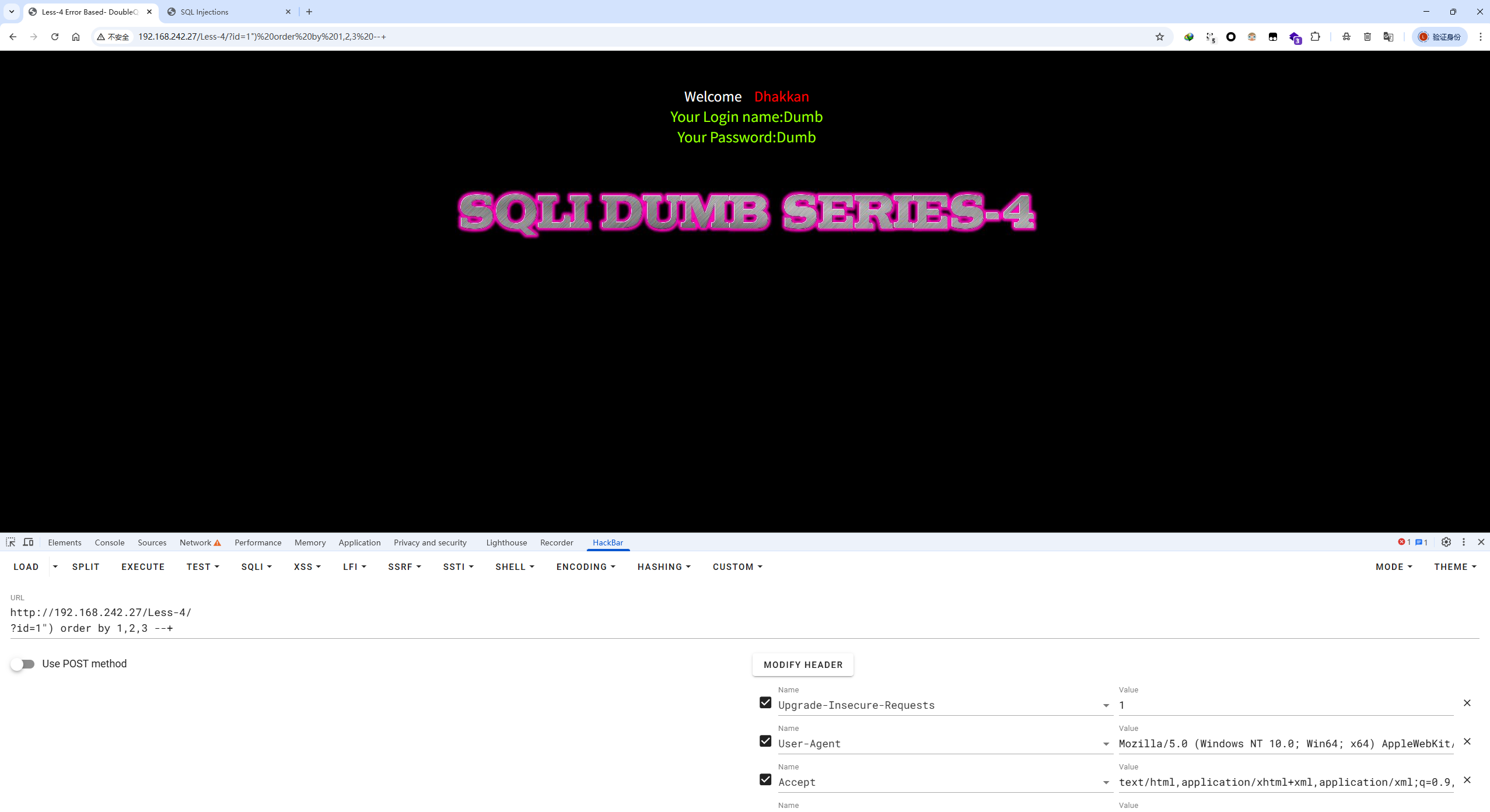The image size is (1490, 812).
Task: Open the HASHING dropdown
Action: click(x=664, y=566)
